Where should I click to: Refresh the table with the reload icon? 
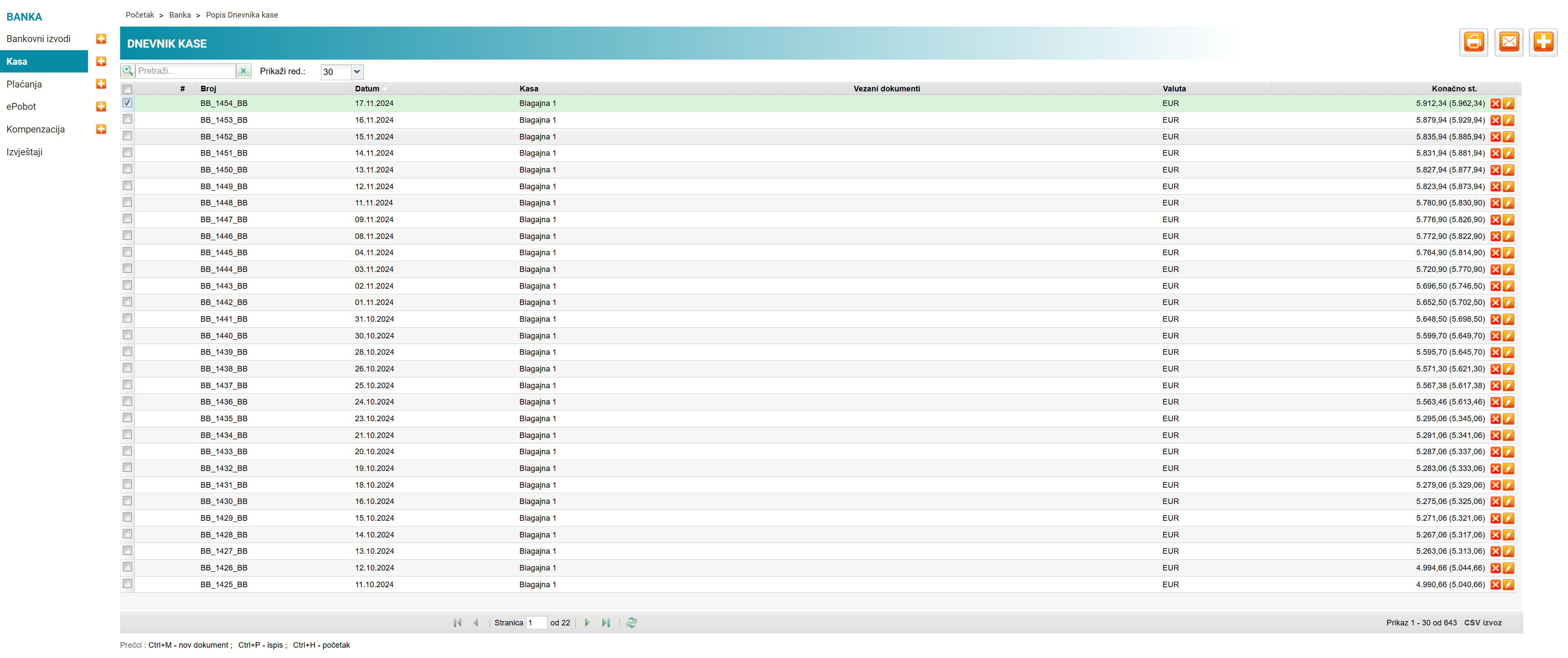[631, 623]
